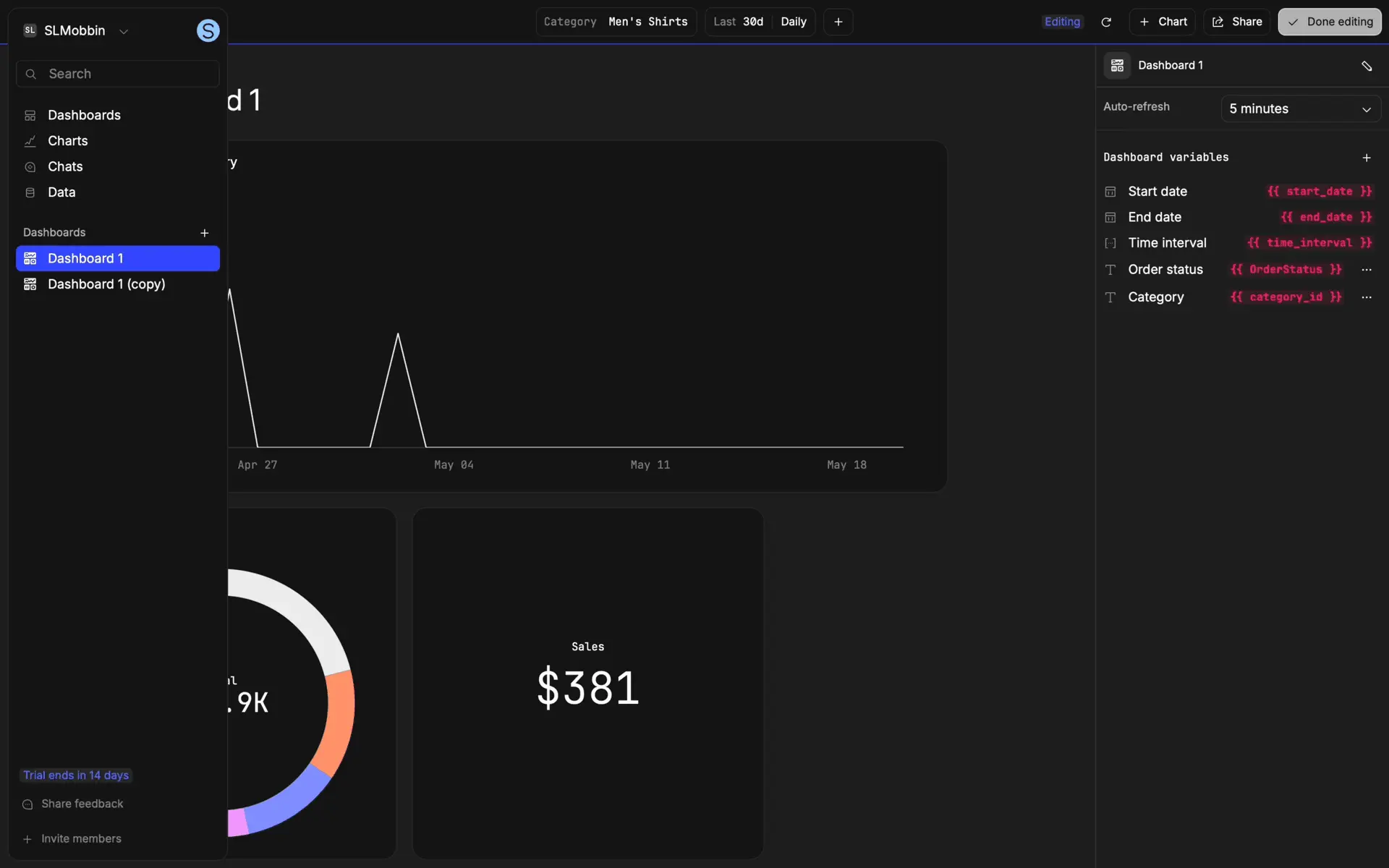Open the Auto-refresh 5 minutes dropdown
This screenshot has height=868, width=1389.
[x=1300, y=109]
